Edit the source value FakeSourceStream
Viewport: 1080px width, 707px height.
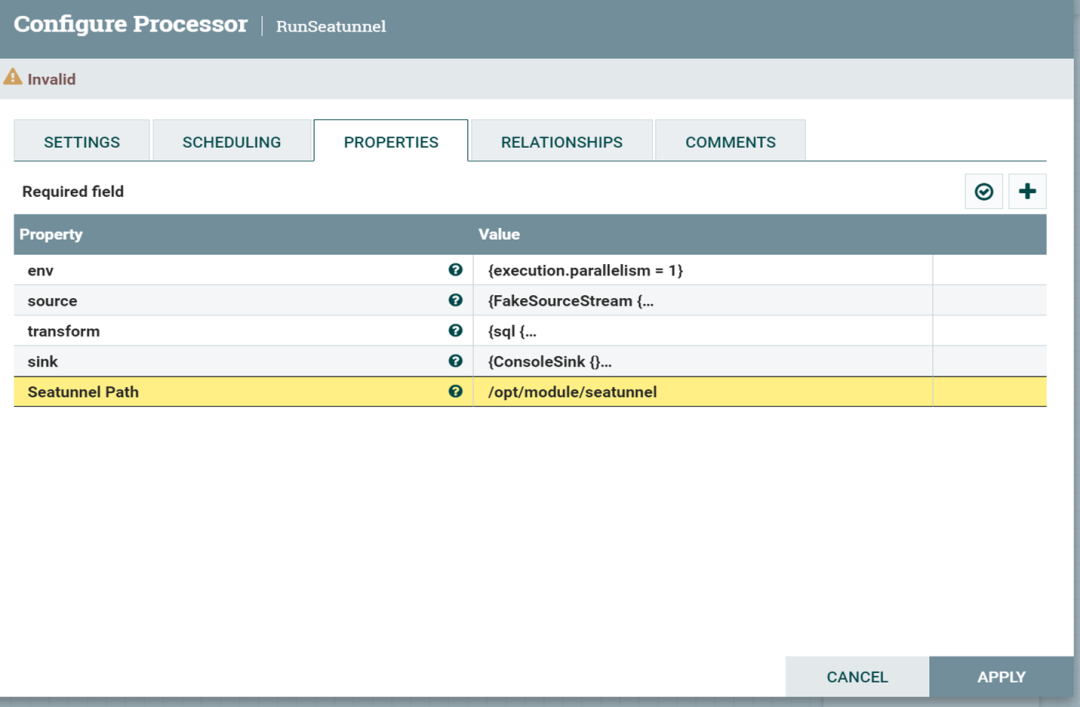coord(703,300)
